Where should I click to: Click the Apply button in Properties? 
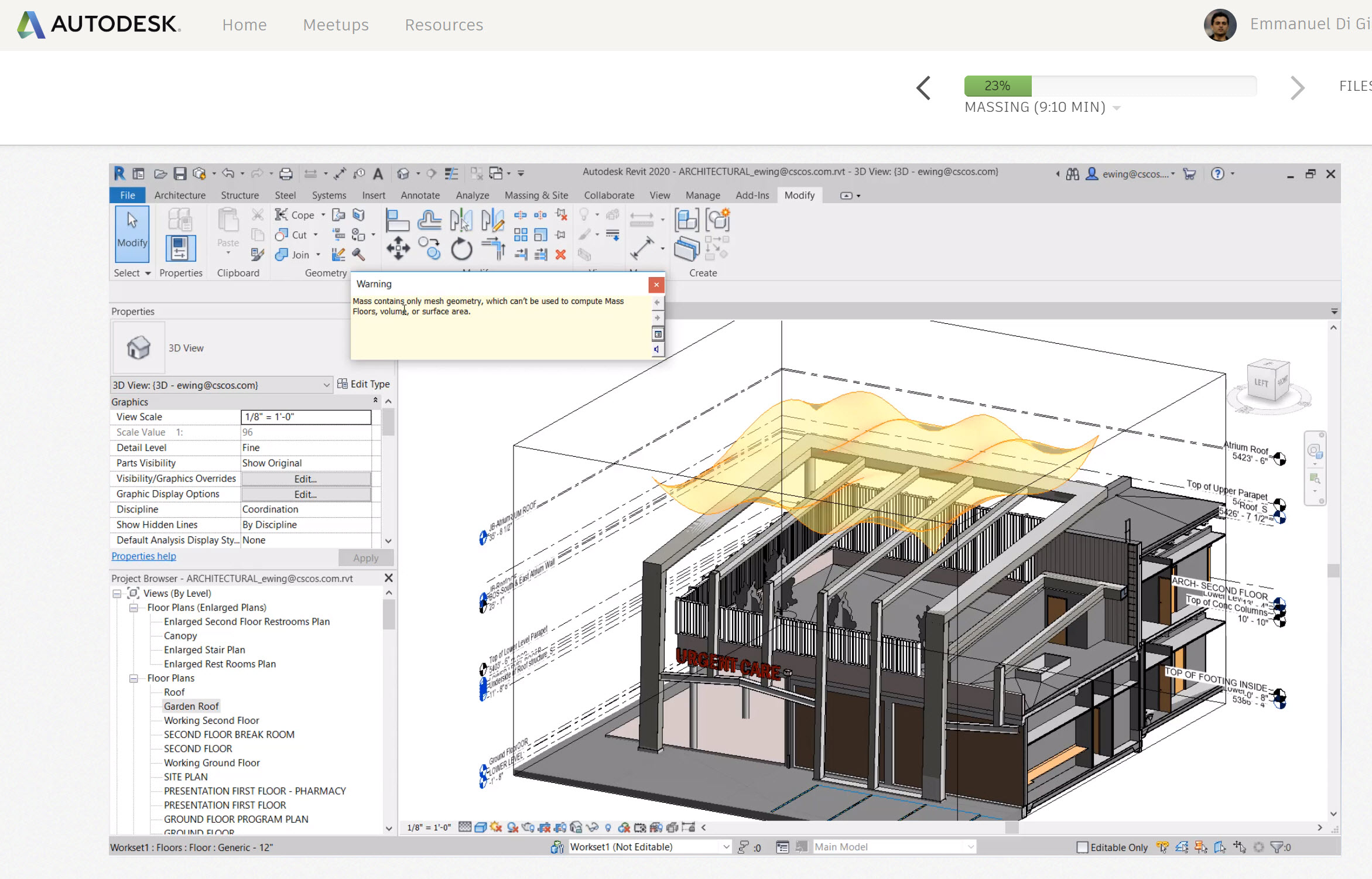[365, 558]
